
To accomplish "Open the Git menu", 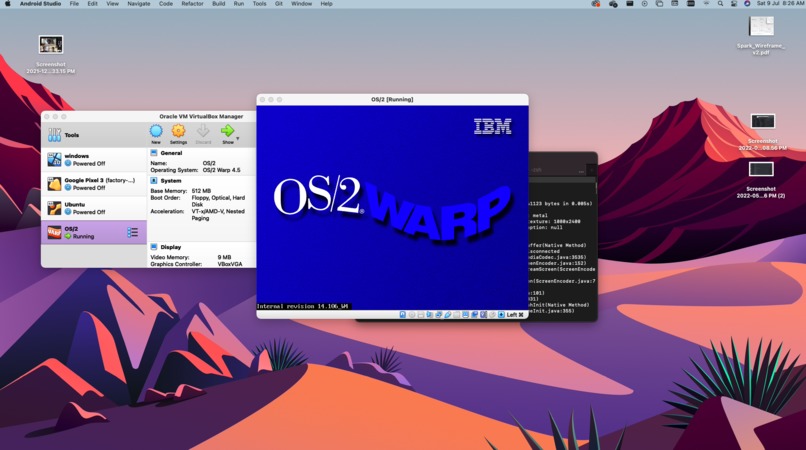I will coord(279,4).
